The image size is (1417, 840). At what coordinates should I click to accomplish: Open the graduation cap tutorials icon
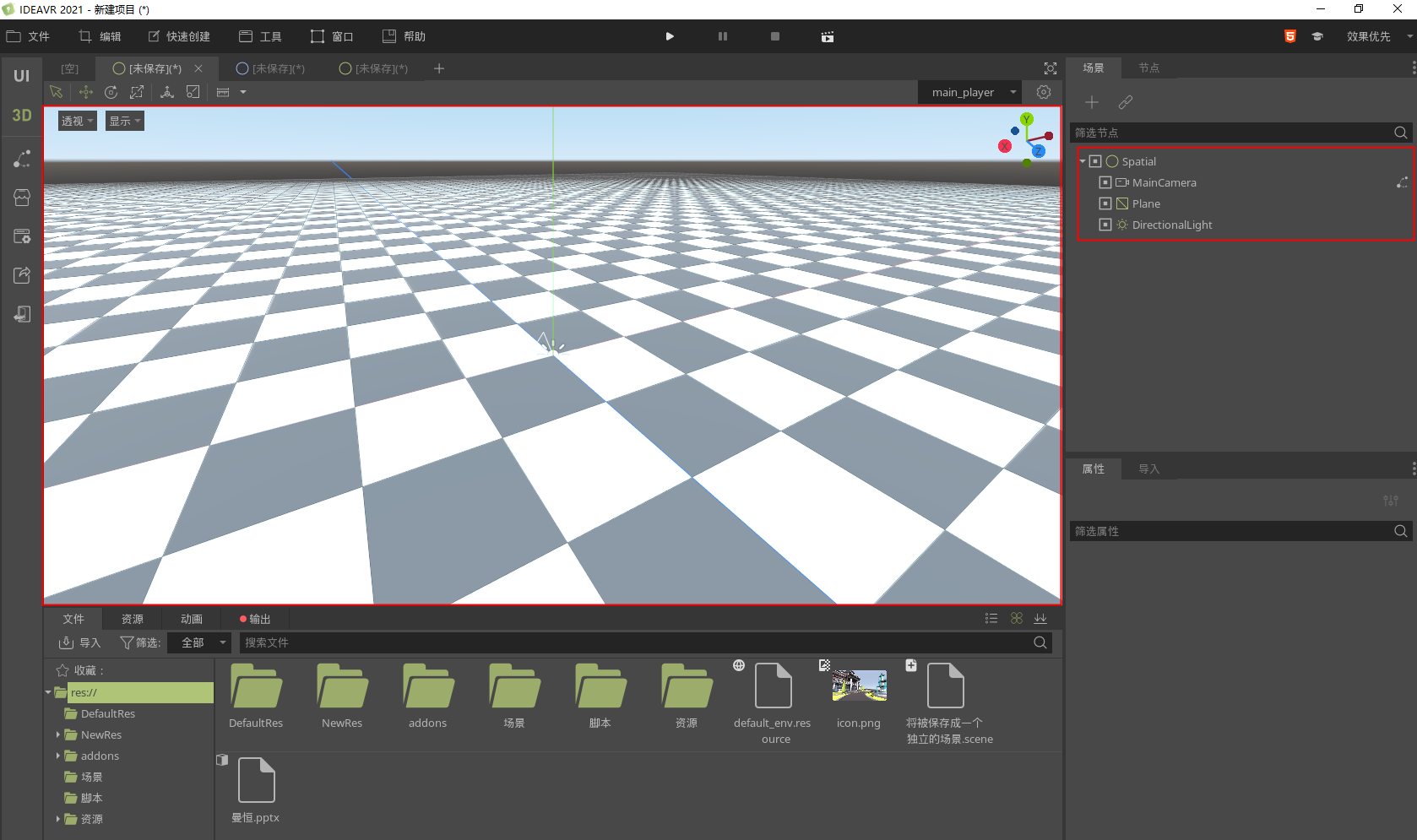tap(1317, 36)
